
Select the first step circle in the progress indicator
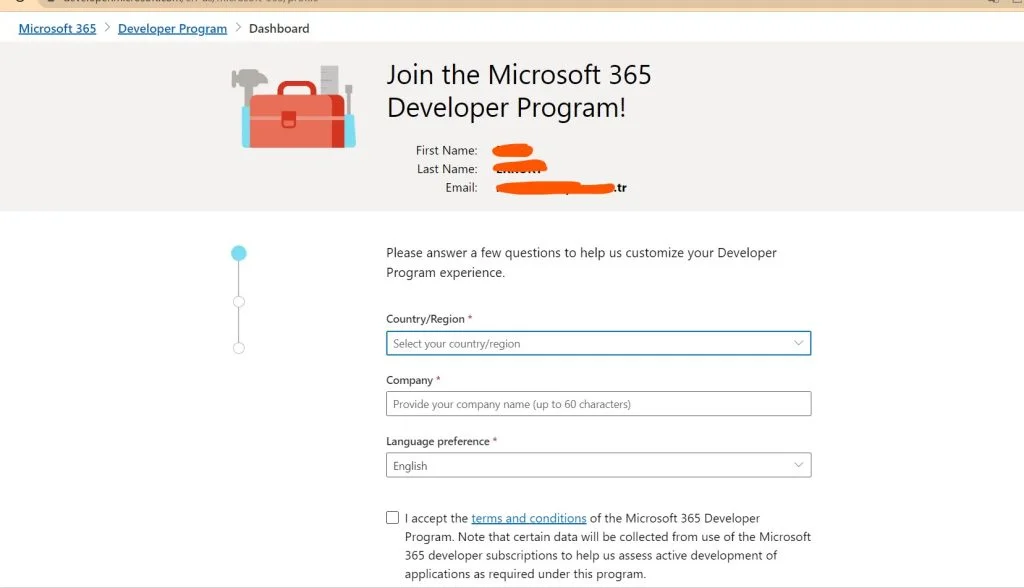pyautogui.click(x=239, y=253)
